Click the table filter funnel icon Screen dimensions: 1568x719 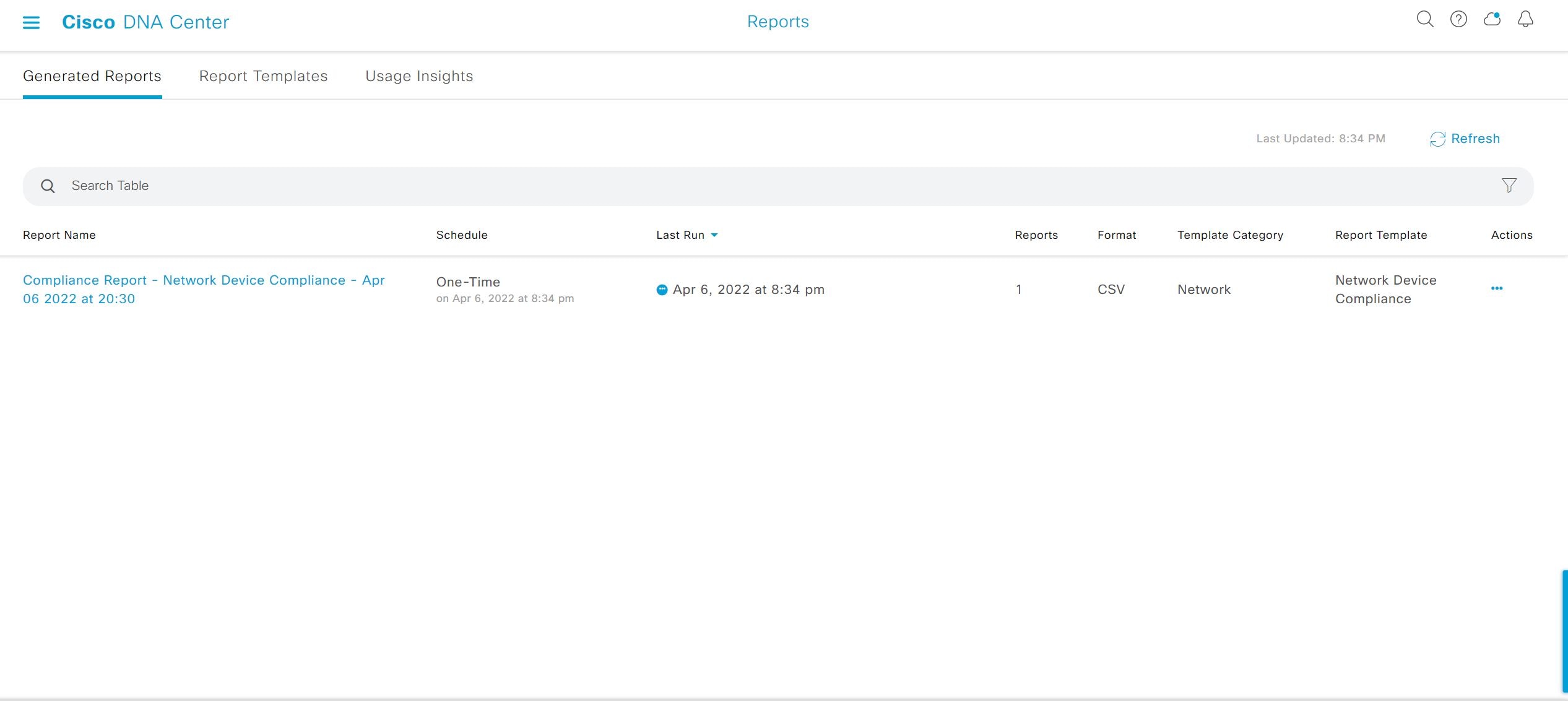coord(1509,185)
